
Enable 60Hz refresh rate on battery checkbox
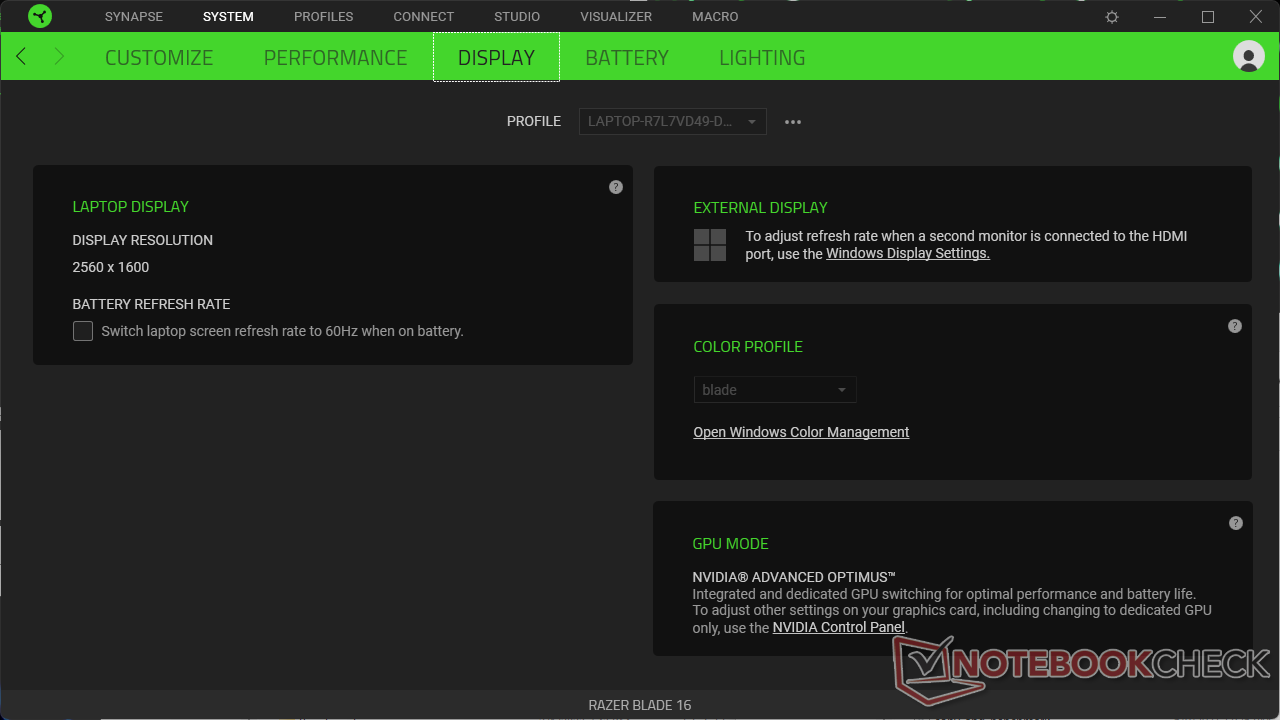point(83,331)
